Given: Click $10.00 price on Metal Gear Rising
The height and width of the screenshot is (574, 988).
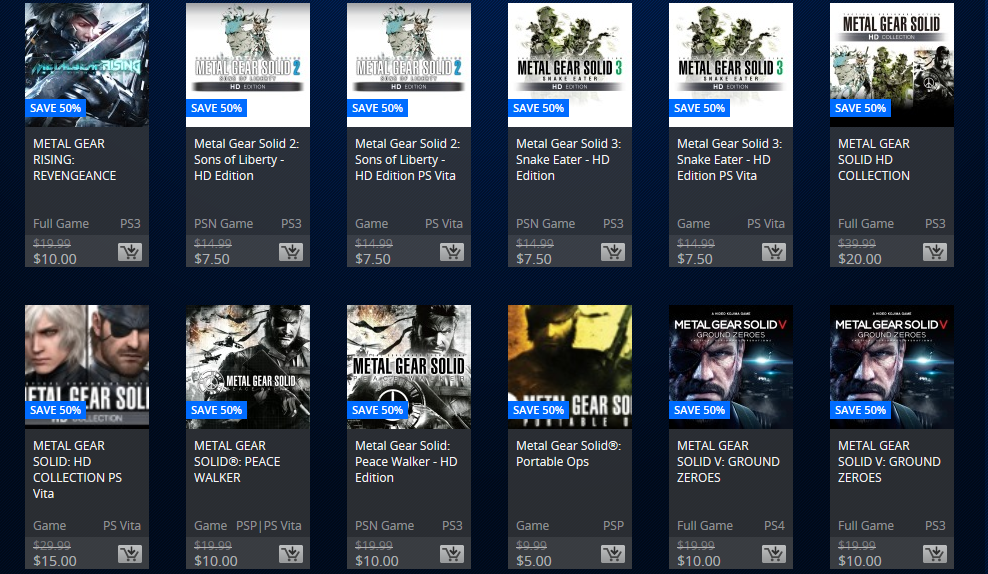Looking at the screenshot, I should tap(55, 259).
